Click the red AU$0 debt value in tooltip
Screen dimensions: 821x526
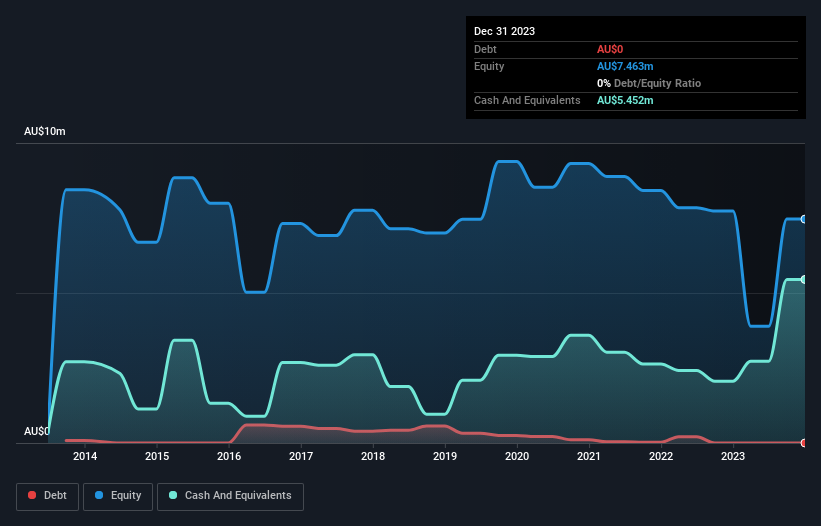[x=610, y=49]
